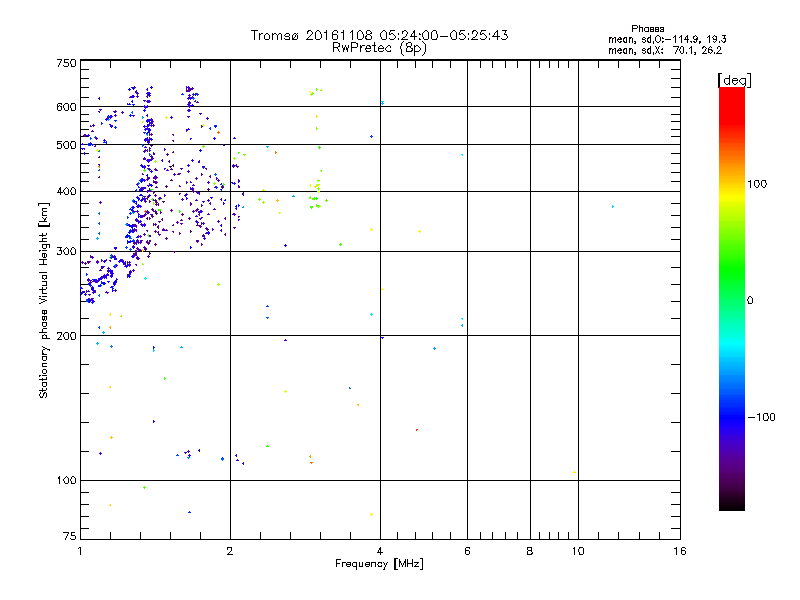Click the '100' height tick label on y-axis
This screenshot has height=600, width=800.
66,481
